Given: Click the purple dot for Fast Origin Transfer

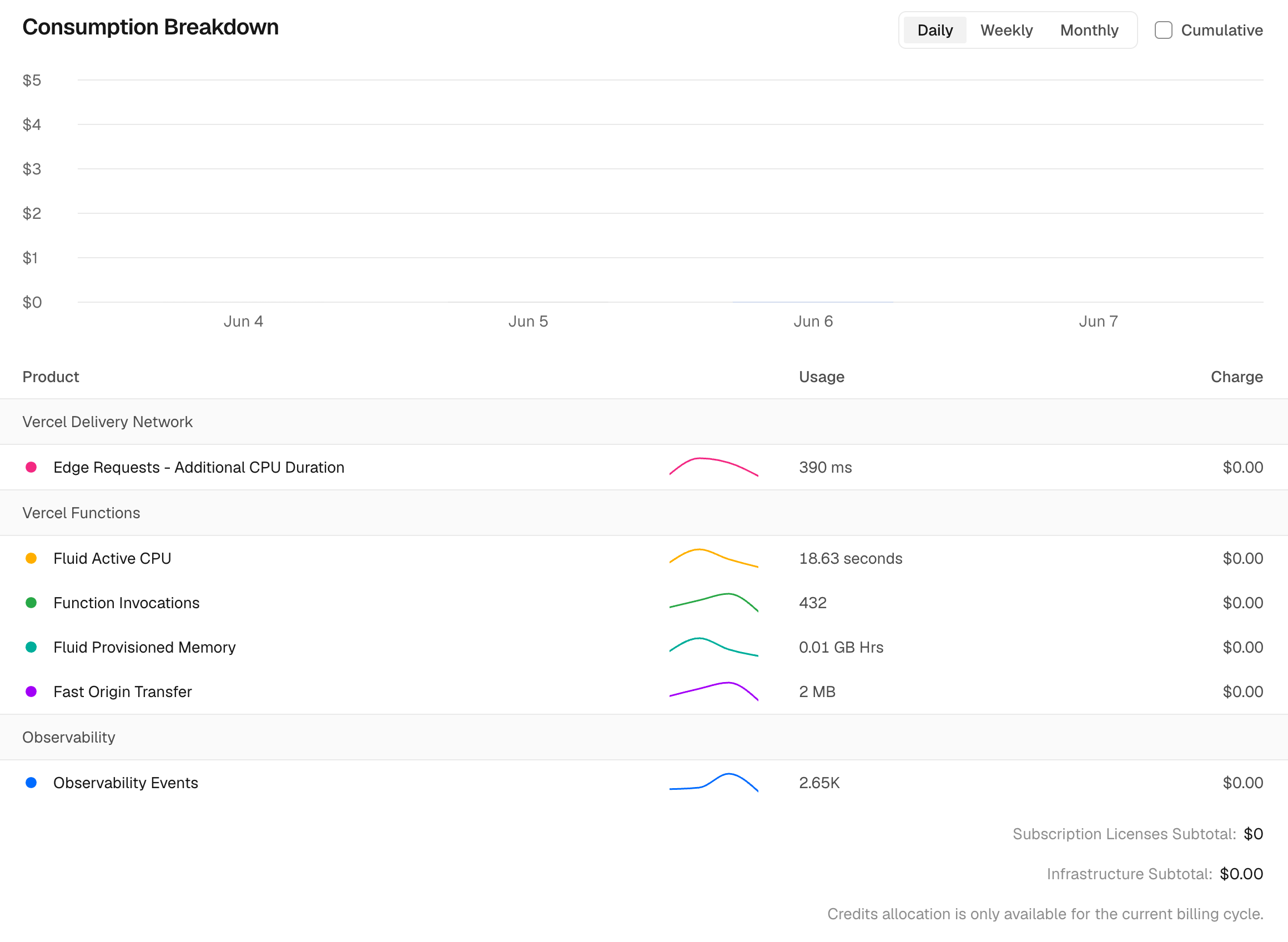Looking at the screenshot, I should (31, 692).
